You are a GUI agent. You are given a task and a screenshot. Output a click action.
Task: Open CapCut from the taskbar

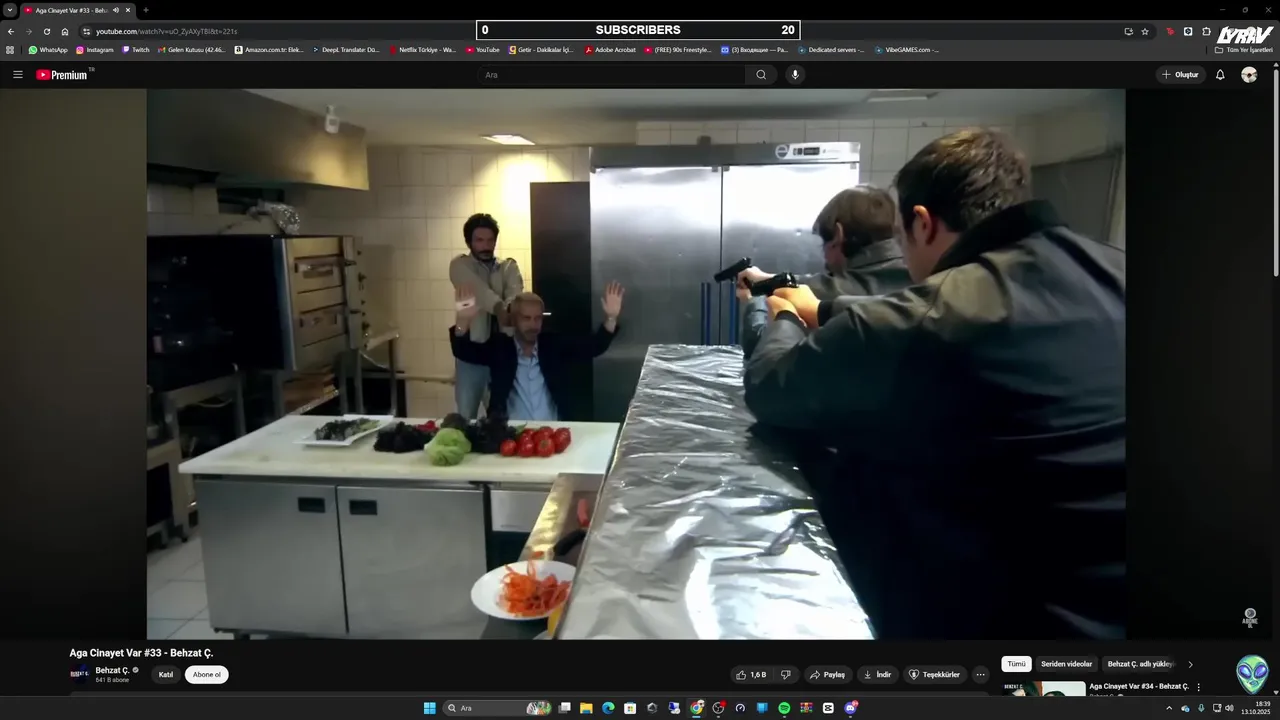[828, 708]
